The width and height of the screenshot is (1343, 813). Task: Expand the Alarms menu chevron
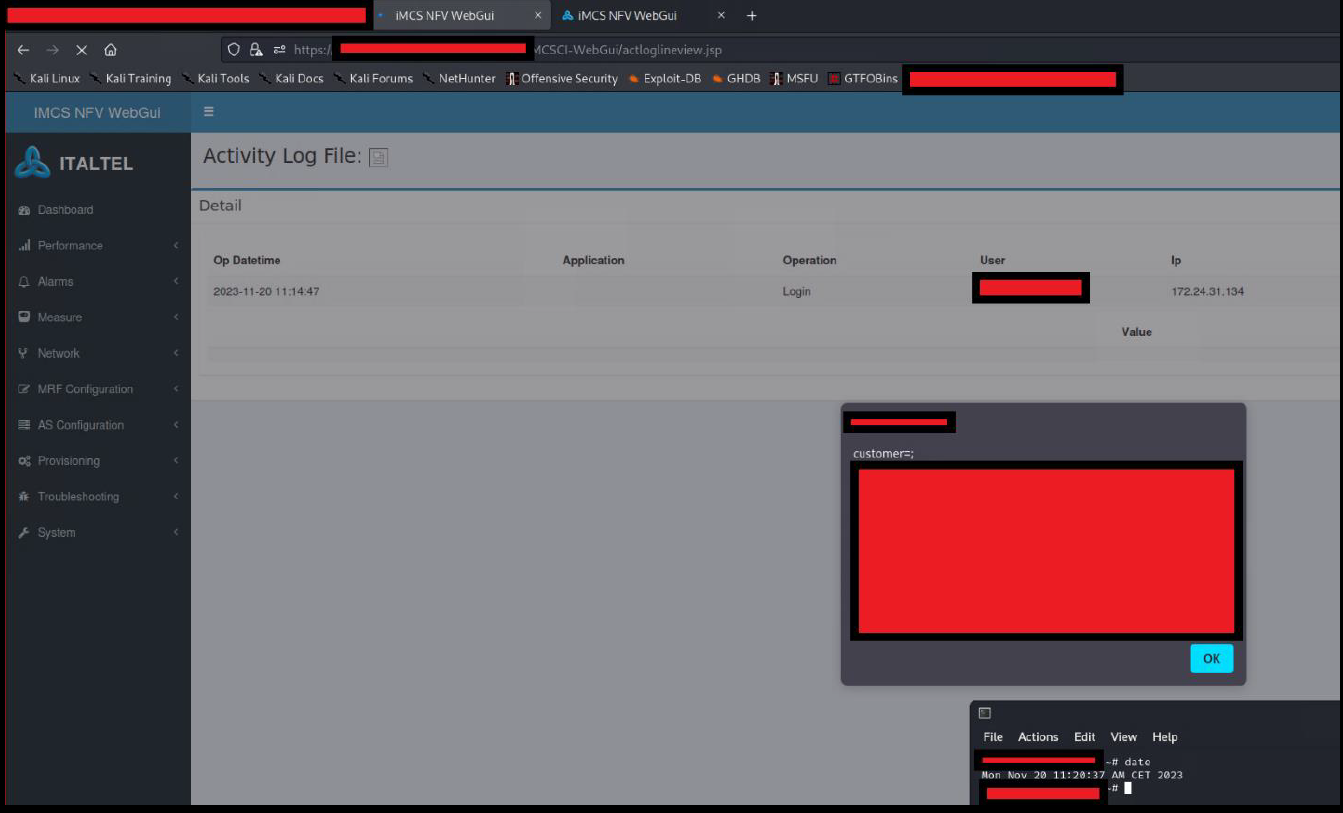176,282
